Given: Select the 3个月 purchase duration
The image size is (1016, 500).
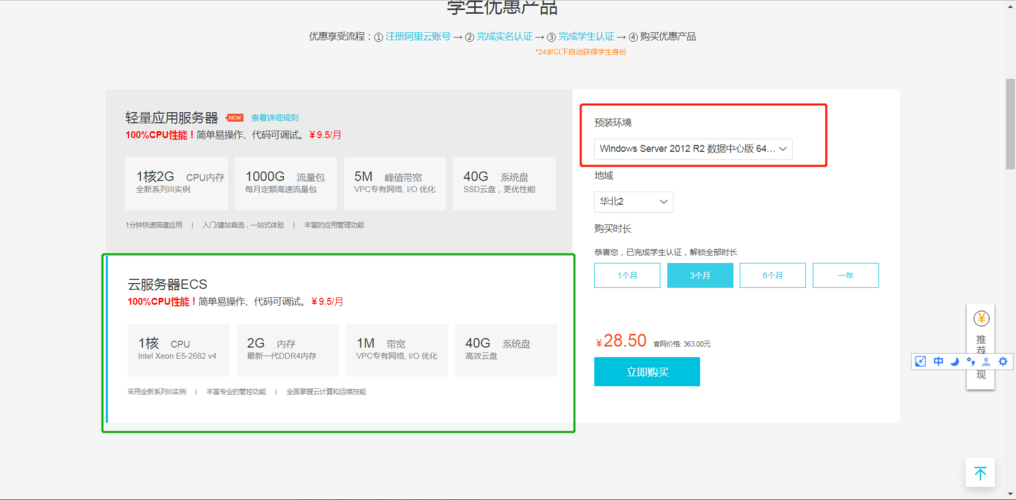Looking at the screenshot, I should pos(700,275).
